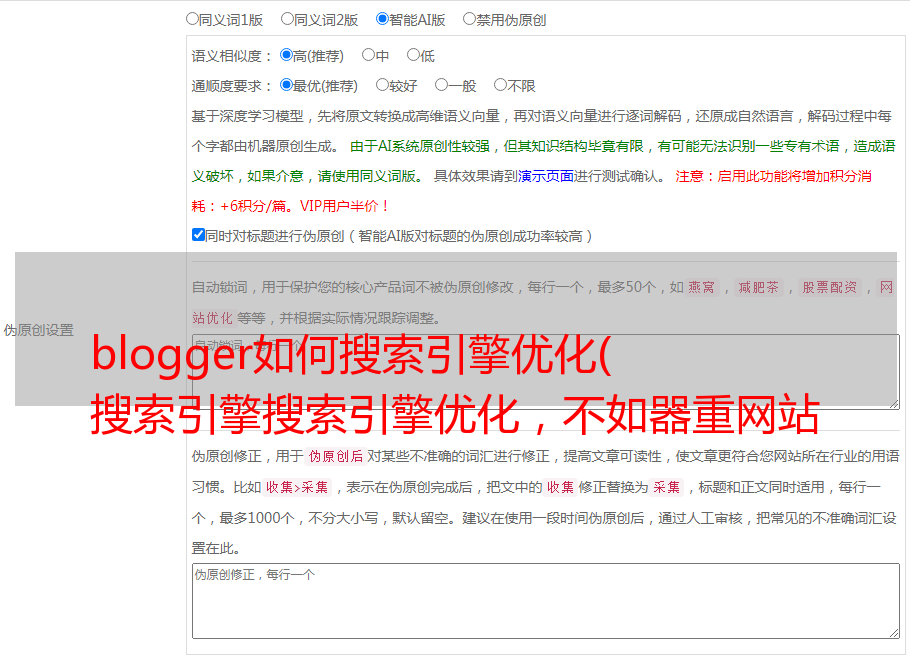Viewport: 911px width, 658px height.
Task: Set 通顺度要求 to 较好
Action: [x=382, y=85]
